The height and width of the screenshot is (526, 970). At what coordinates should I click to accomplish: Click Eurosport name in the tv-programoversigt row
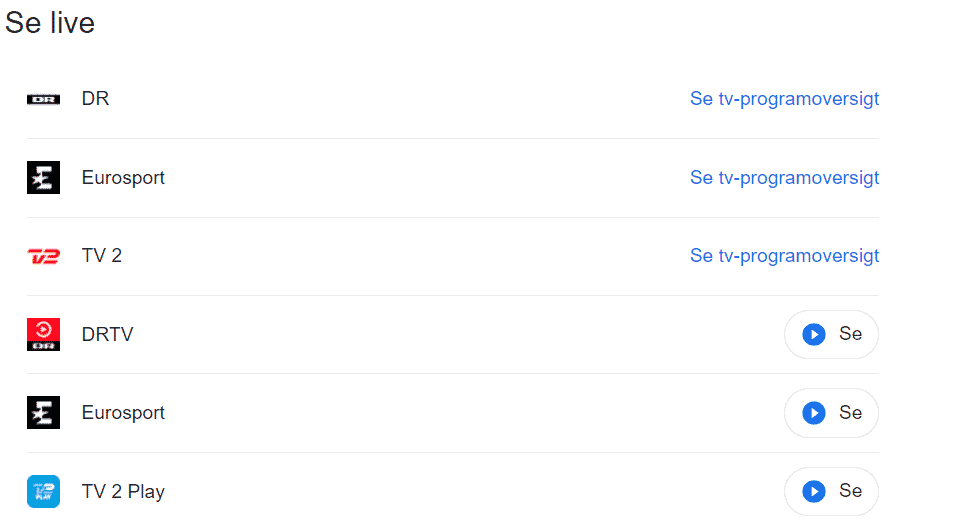pyautogui.click(x=123, y=178)
